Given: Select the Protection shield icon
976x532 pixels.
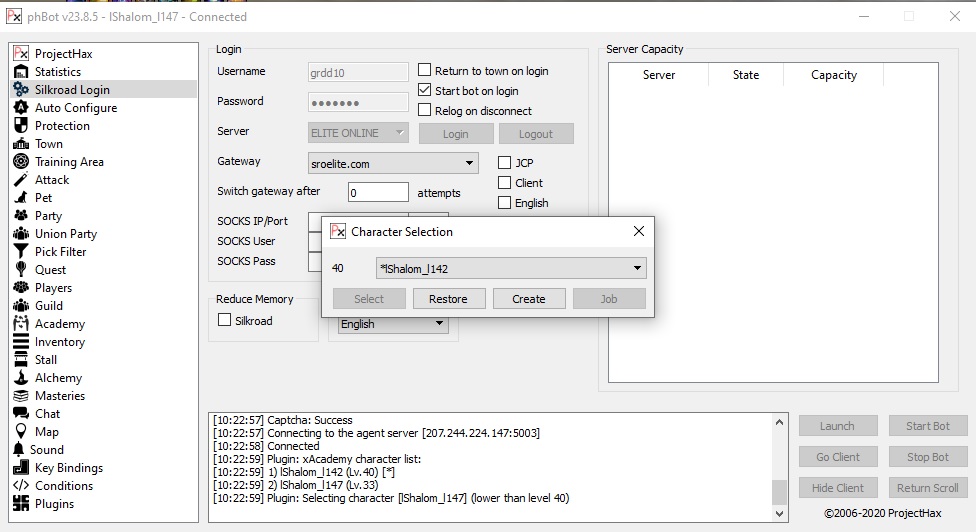Looking at the screenshot, I should pyautogui.click(x=21, y=126).
